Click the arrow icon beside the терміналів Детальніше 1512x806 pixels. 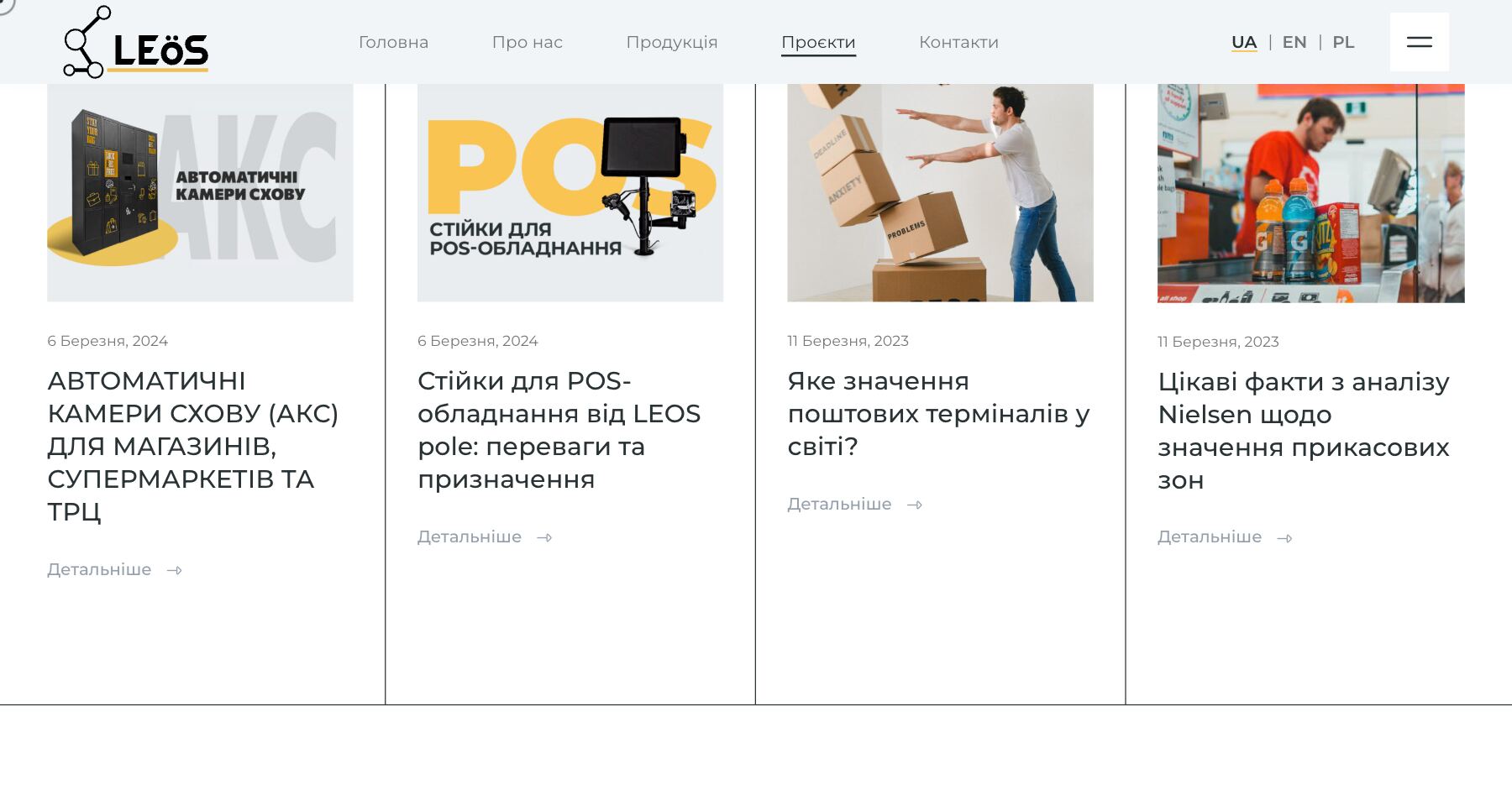click(915, 505)
